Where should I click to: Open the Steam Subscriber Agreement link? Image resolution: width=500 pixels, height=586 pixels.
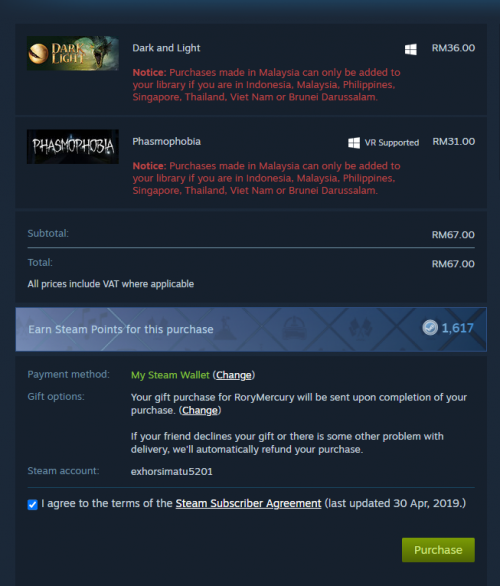click(248, 503)
